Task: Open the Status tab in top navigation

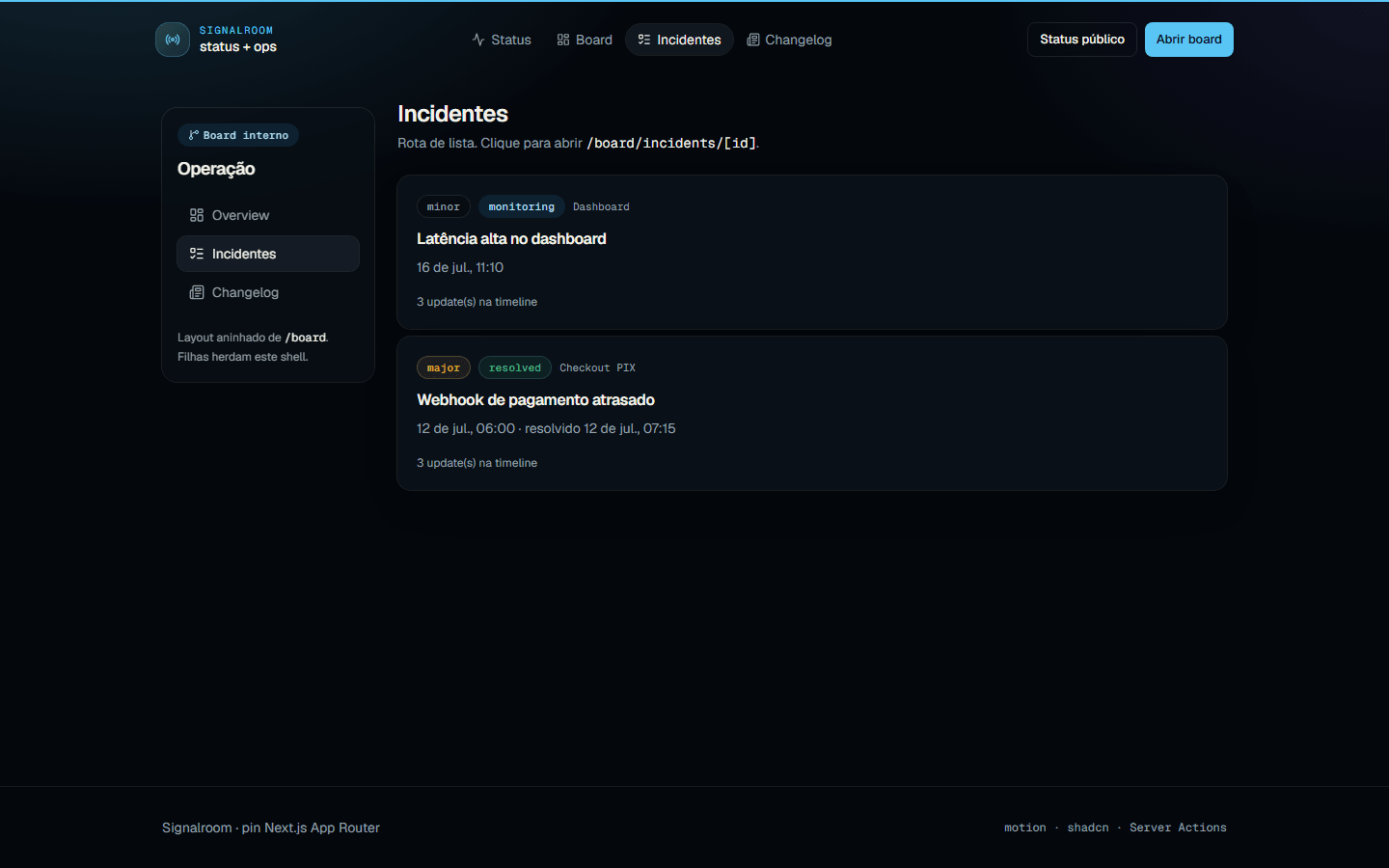Action: tap(502, 40)
